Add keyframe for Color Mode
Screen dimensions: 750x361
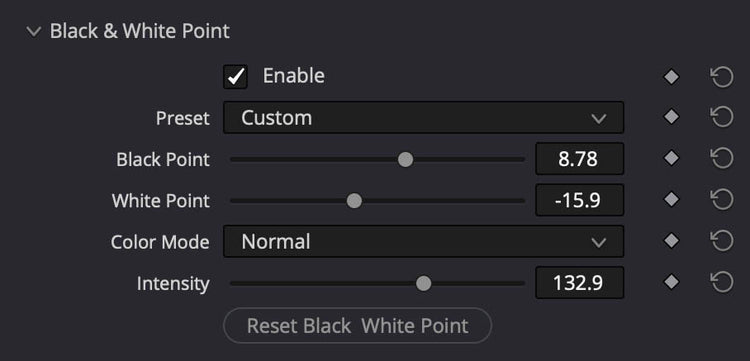(671, 241)
